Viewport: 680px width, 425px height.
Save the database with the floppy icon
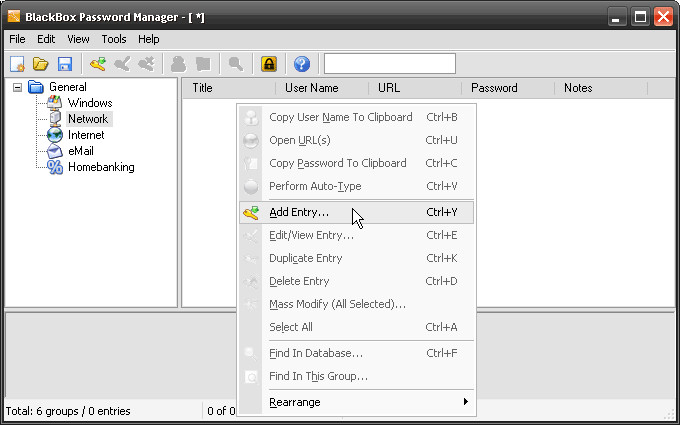click(64, 64)
